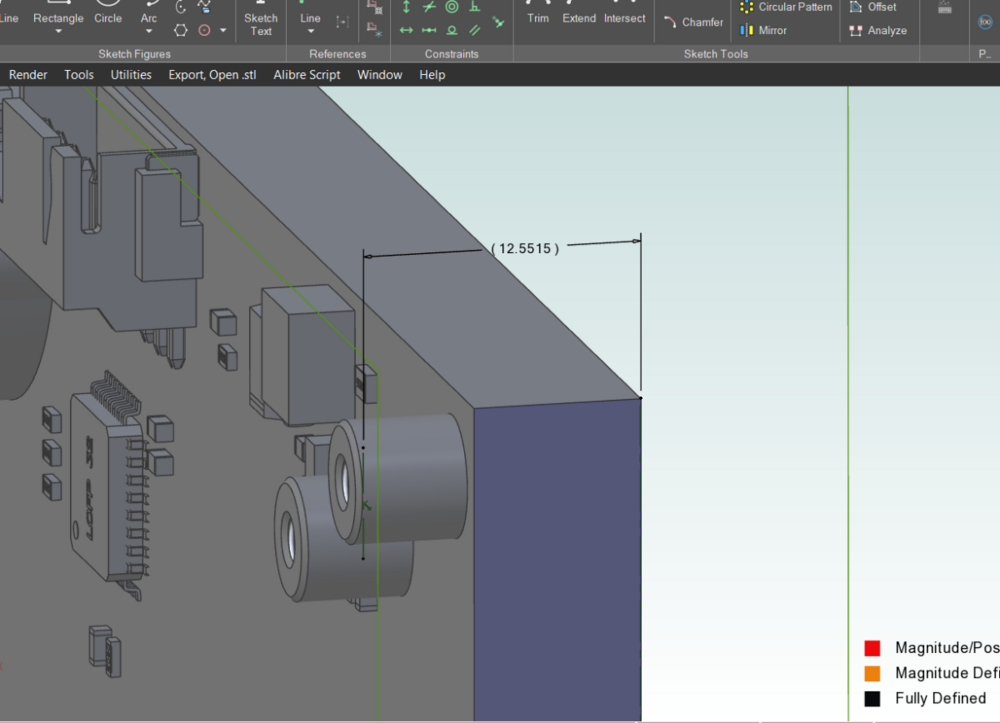Run the sketch Analyze tool

(878, 30)
